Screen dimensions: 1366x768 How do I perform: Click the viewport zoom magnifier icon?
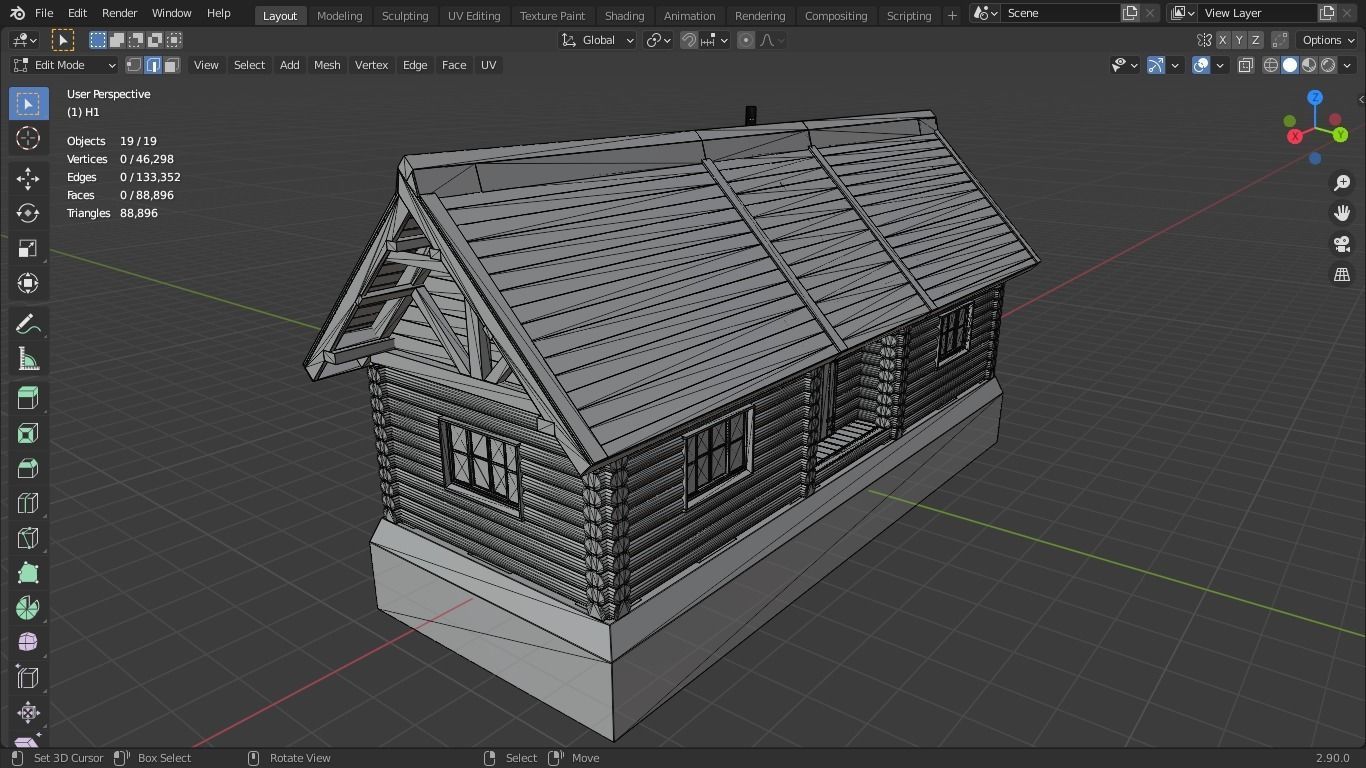coord(1342,182)
